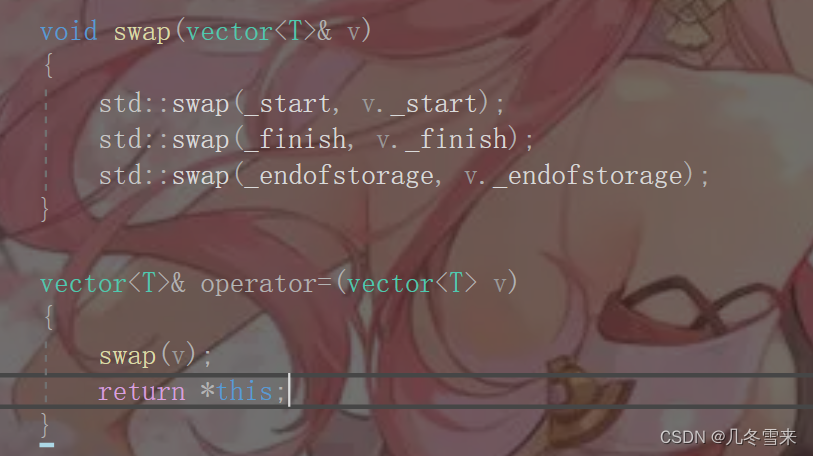This screenshot has height=456, width=813.
Task: Click the std qualifier on the _endofstorage line
Action: coord(121,176)
